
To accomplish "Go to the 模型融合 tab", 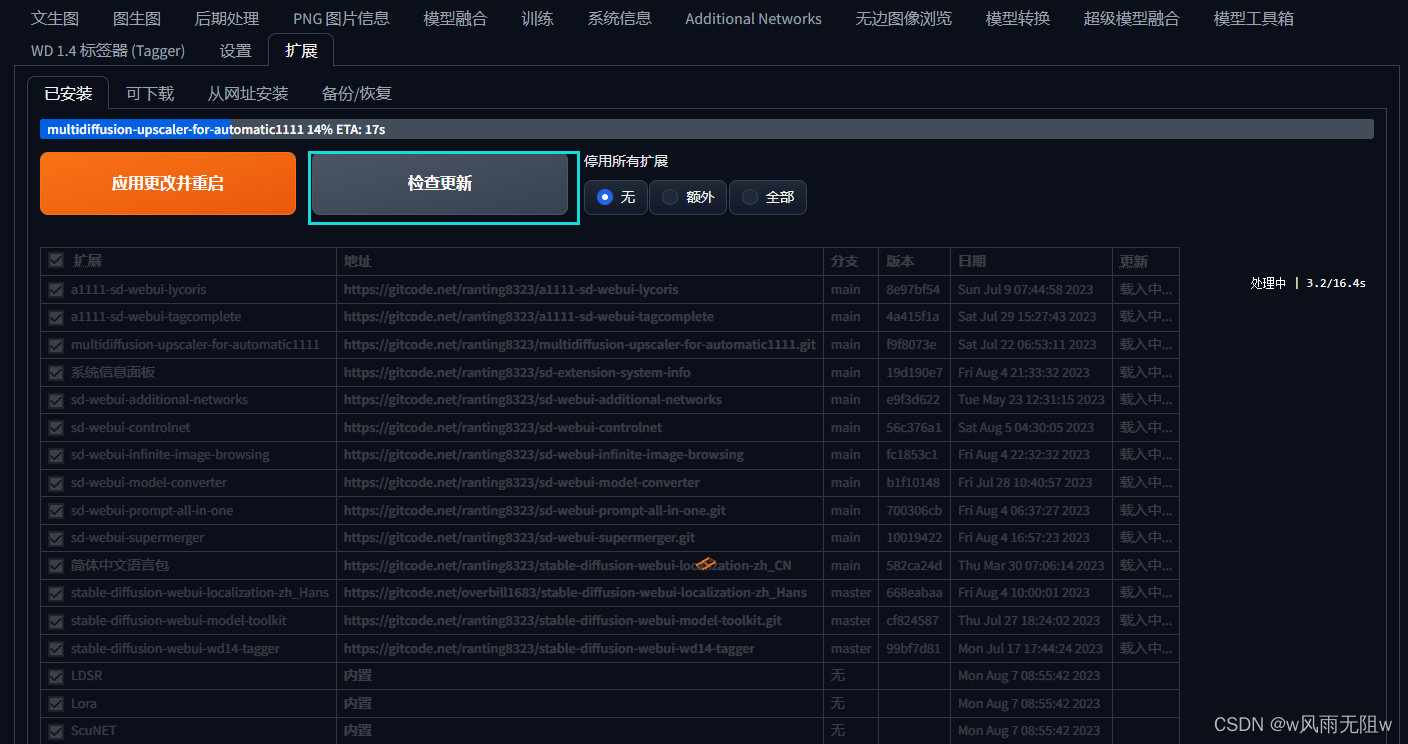I will coord(455,18).
